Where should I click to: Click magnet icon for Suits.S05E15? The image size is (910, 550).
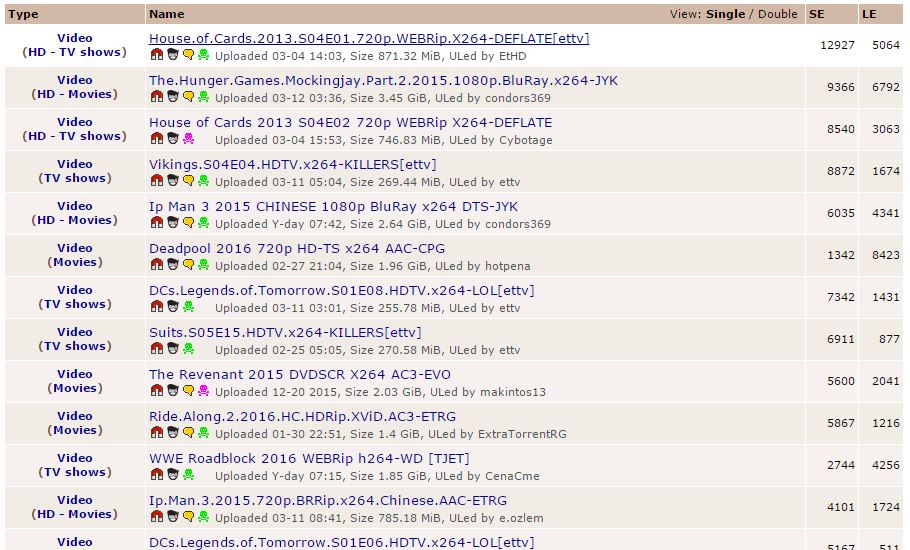coord(157,348)
